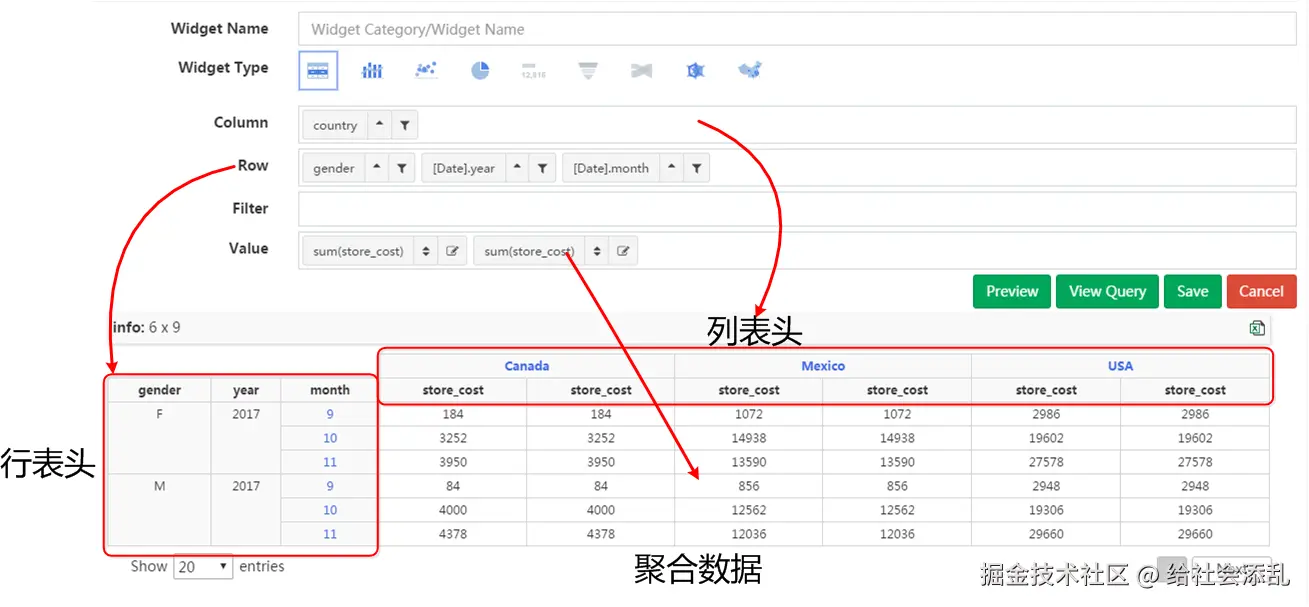Open filter for the gender row chip
Screen dimensions: 1309x607
pyautogui.click(x=401, y=169)
